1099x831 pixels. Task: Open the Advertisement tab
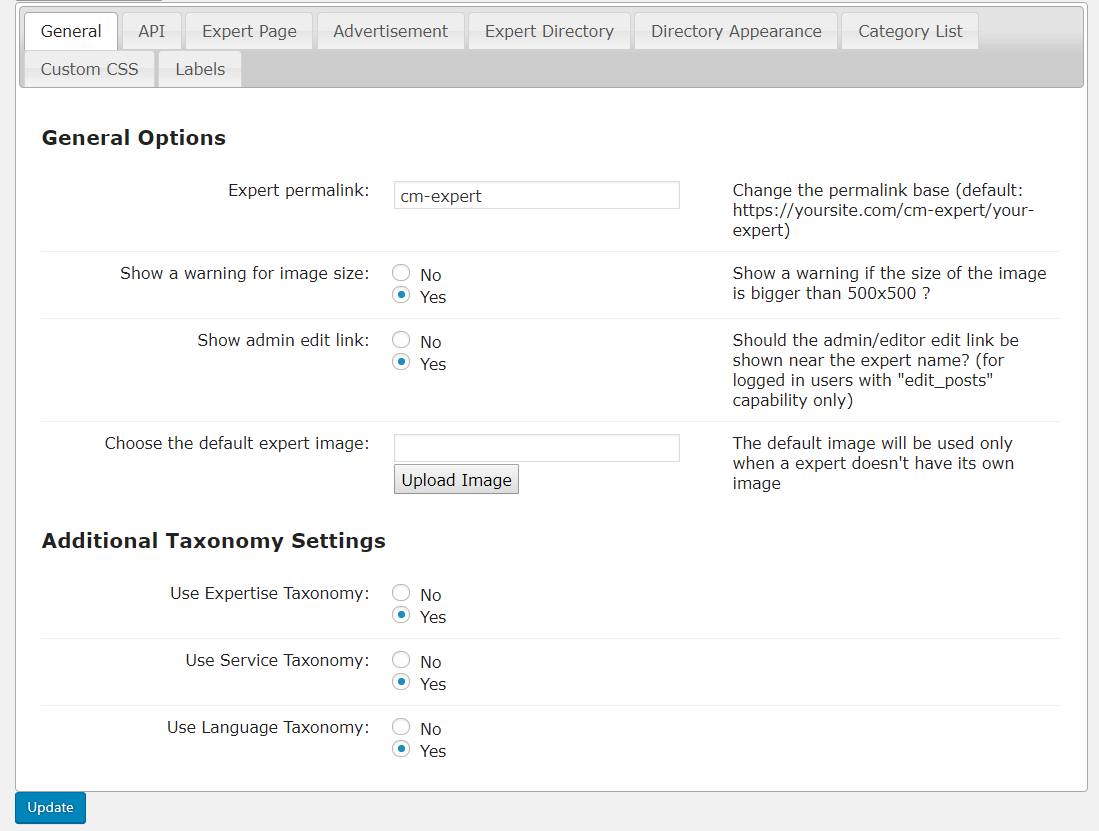(x=390, y=31)
